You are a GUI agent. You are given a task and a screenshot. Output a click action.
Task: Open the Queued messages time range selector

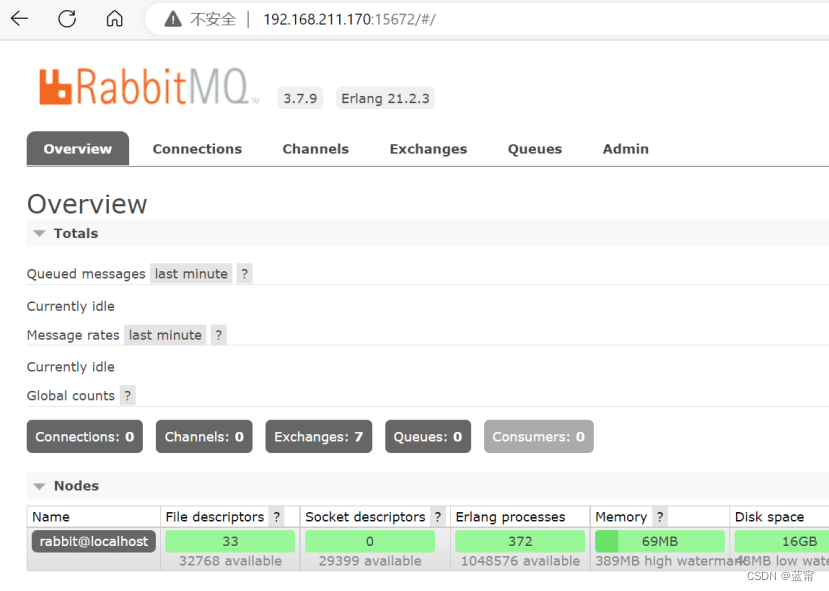click(x=190, y=273)
